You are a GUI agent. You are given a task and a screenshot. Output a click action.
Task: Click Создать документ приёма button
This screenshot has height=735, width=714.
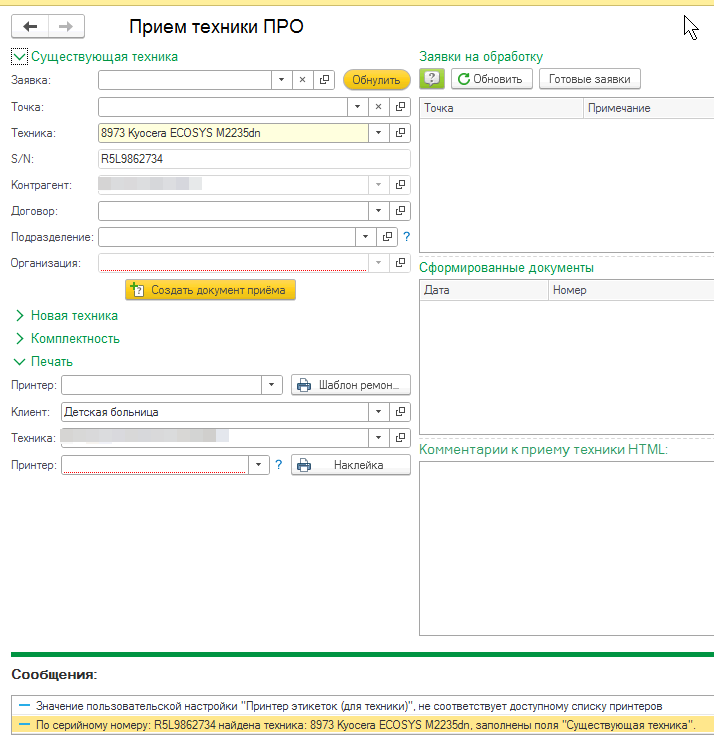pyautogui.click(x=210, y=290)
